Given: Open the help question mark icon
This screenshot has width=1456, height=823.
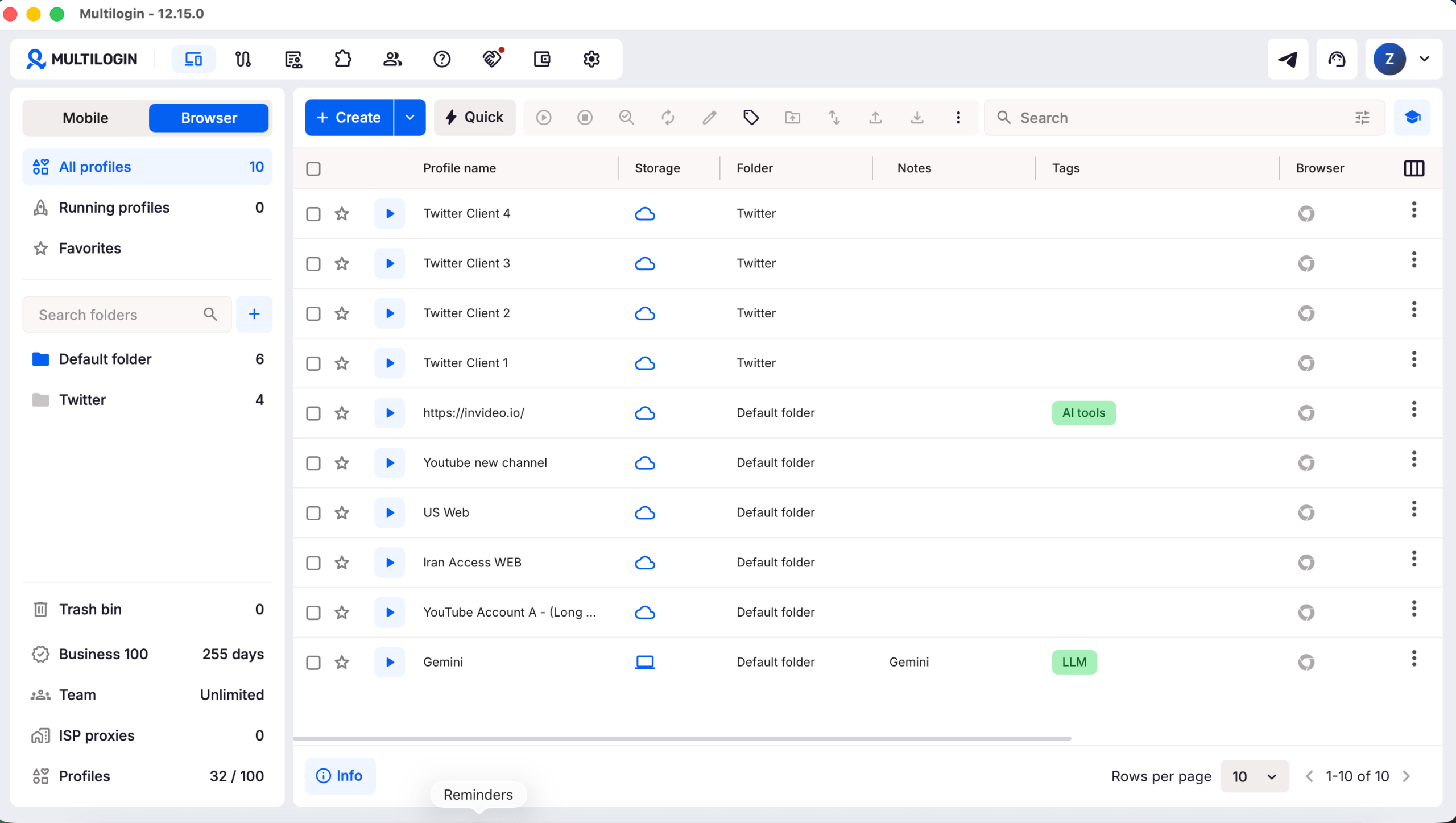Looking at the screenshot, I should pyautogui.click(x=442, y=59).
